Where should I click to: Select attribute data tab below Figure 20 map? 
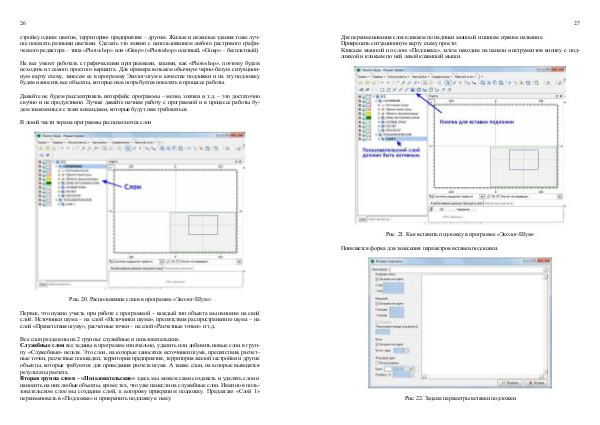pyautogui.click(x=136, y=268)
